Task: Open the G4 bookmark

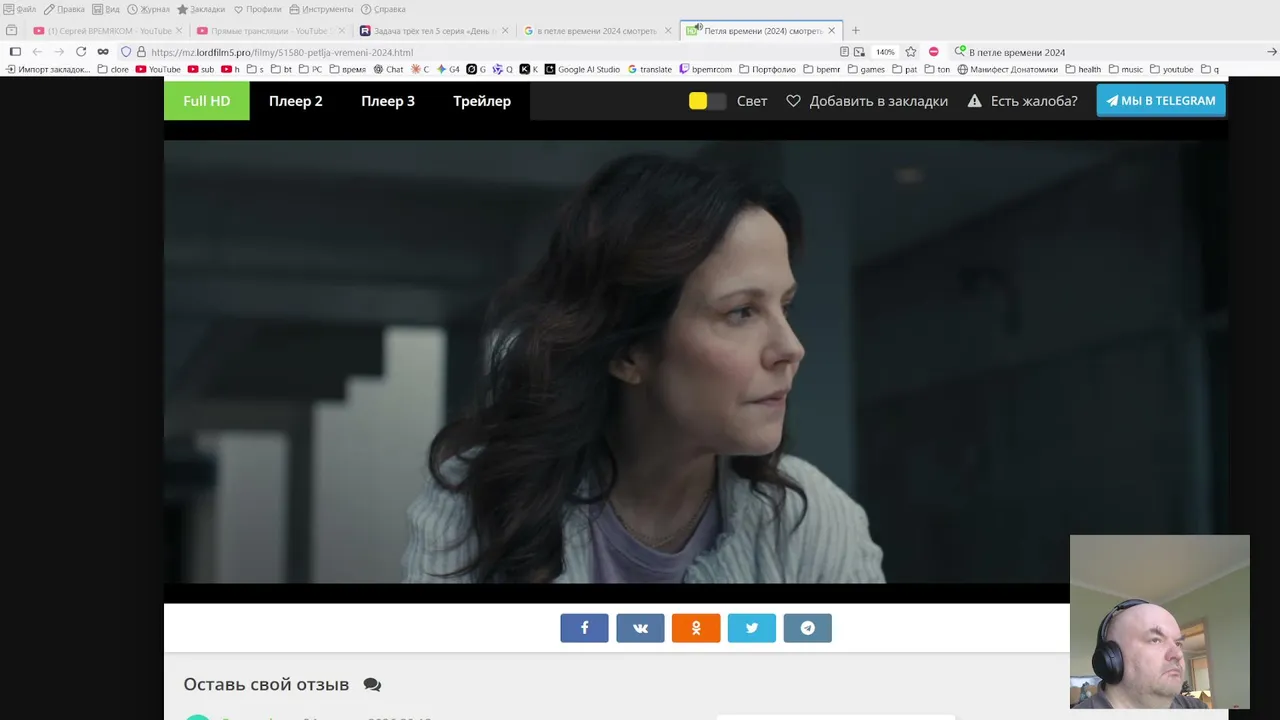Action: 448,69
